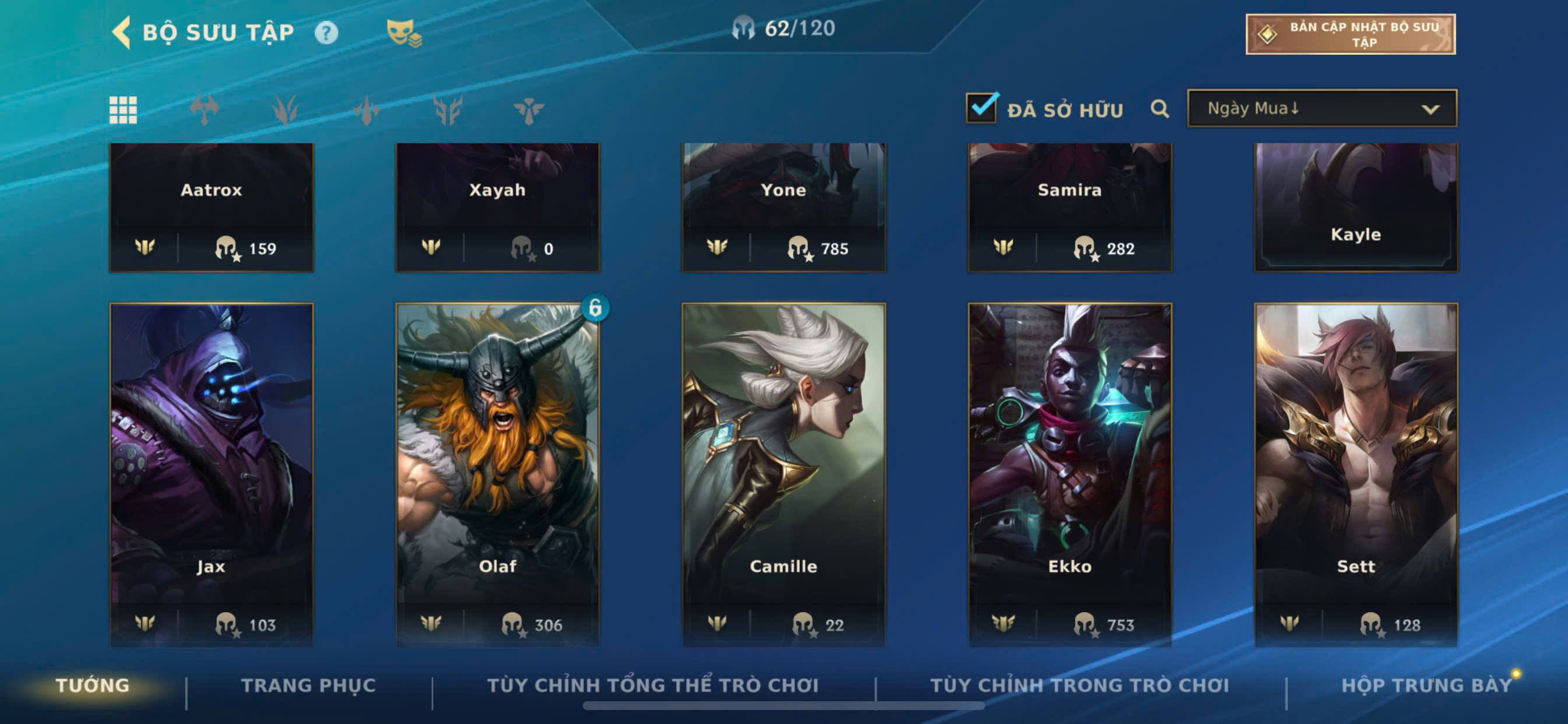Open the HỘP TRƯNG BÀY tab
Viewport: 1568px width, 724px height.
[1426, 686]
